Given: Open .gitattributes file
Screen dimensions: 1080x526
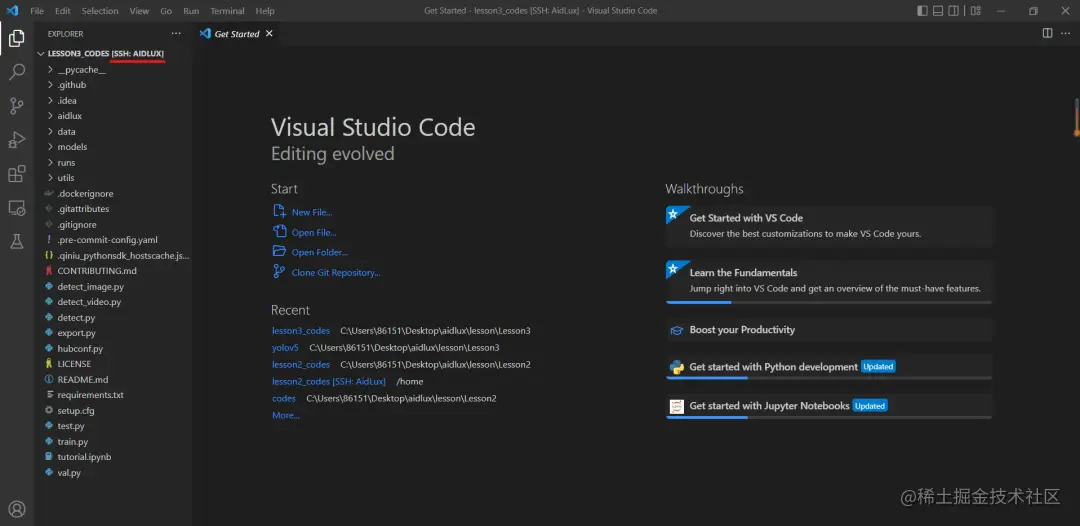Looking at the screenshot, I should tap(114, 209).
